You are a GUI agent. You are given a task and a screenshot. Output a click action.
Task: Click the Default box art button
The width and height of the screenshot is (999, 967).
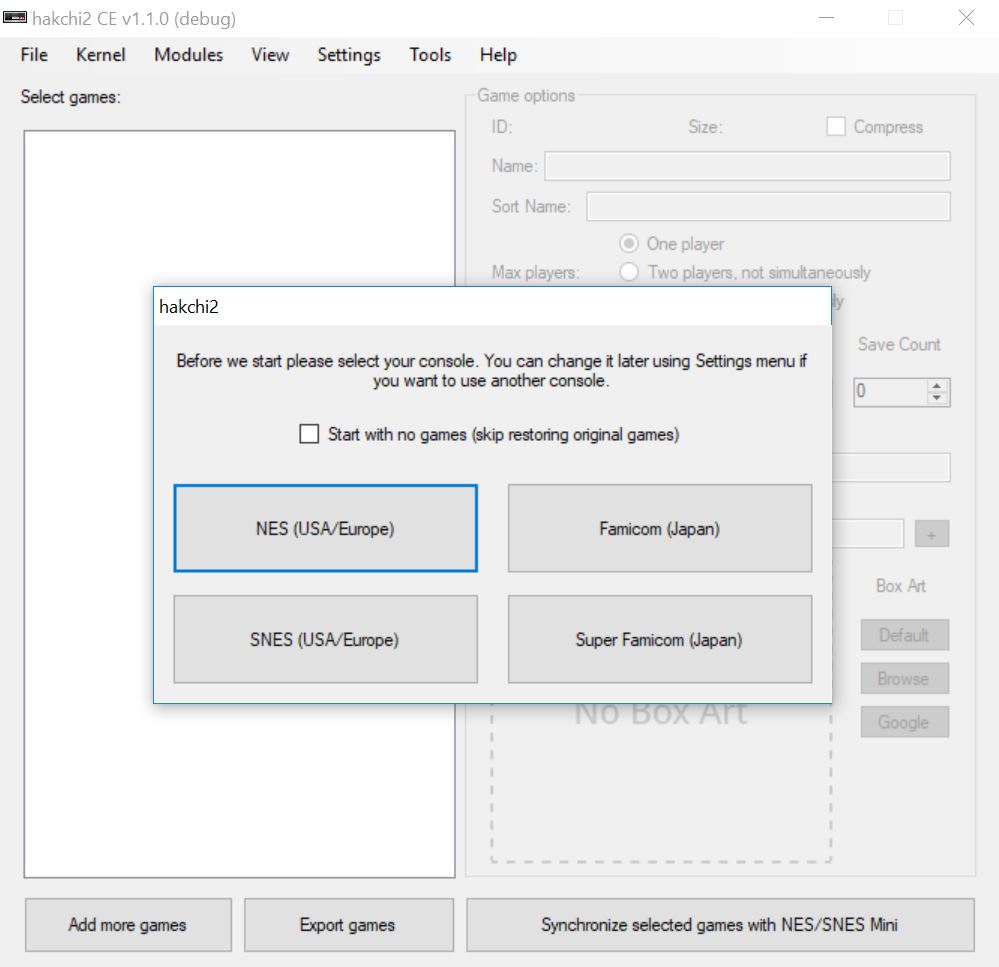[x=905, y=635]
